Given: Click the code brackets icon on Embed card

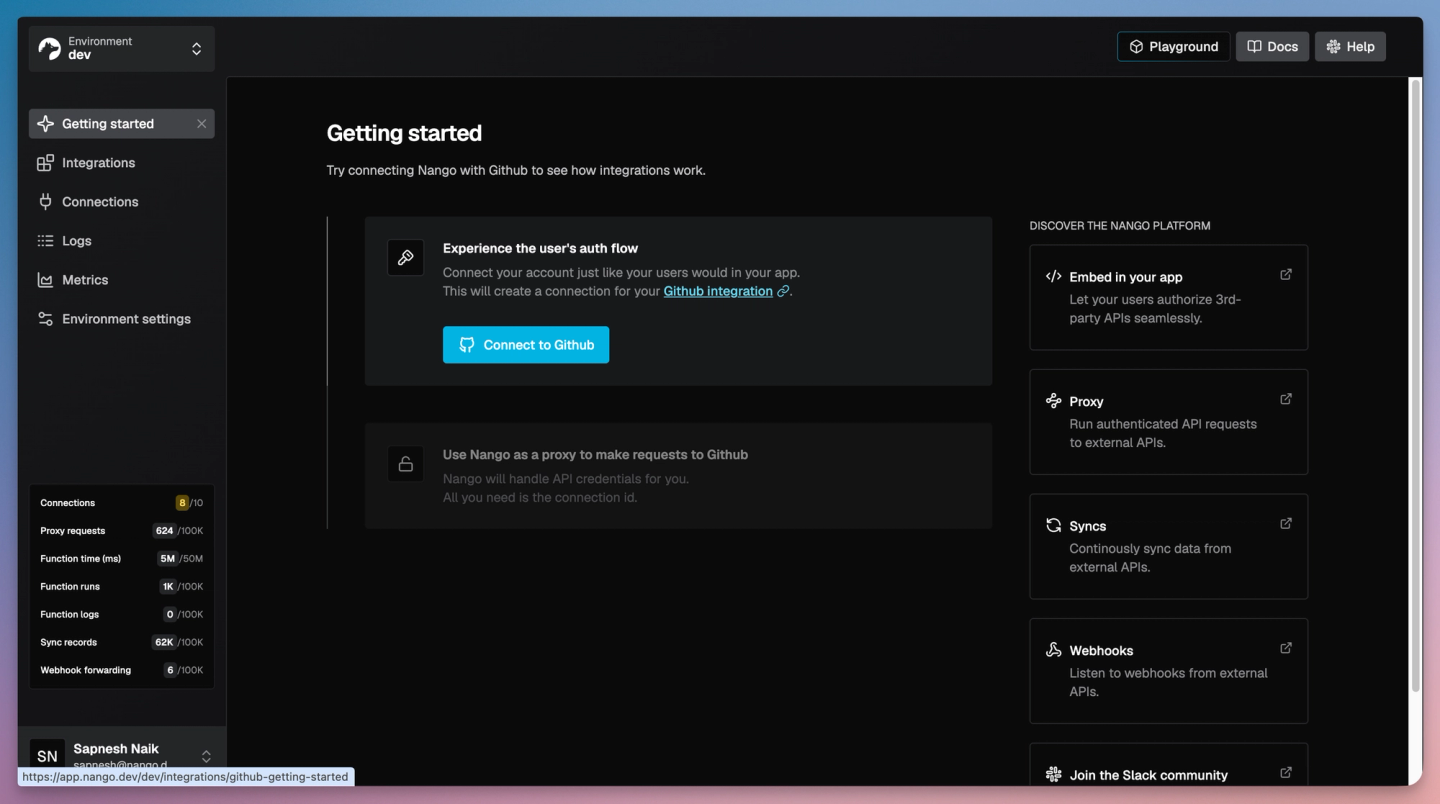Looking at the screenshot, I should [x=1053, y=277].
